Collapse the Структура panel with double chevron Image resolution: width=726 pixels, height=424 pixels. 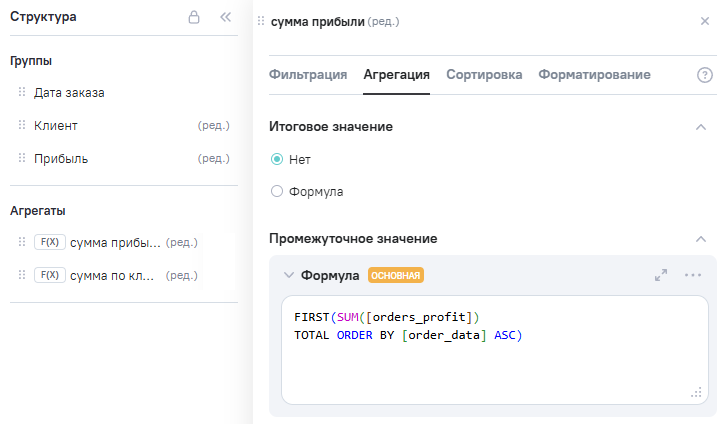click(225, 17)
